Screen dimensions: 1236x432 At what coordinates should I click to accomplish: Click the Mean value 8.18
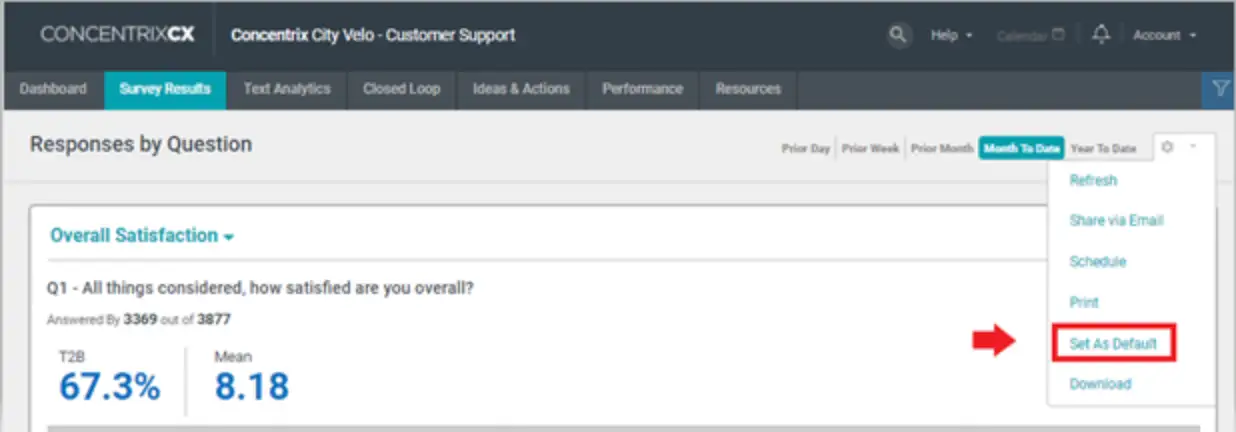click(251, 386)
